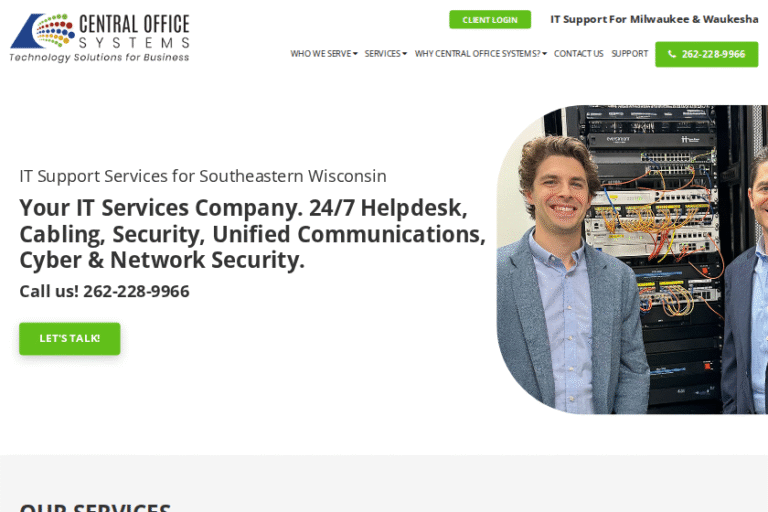The width and height of the screenshot is (768, 512).
Task: Expand the Who We Serve dropdown
Action: point(324,53)
